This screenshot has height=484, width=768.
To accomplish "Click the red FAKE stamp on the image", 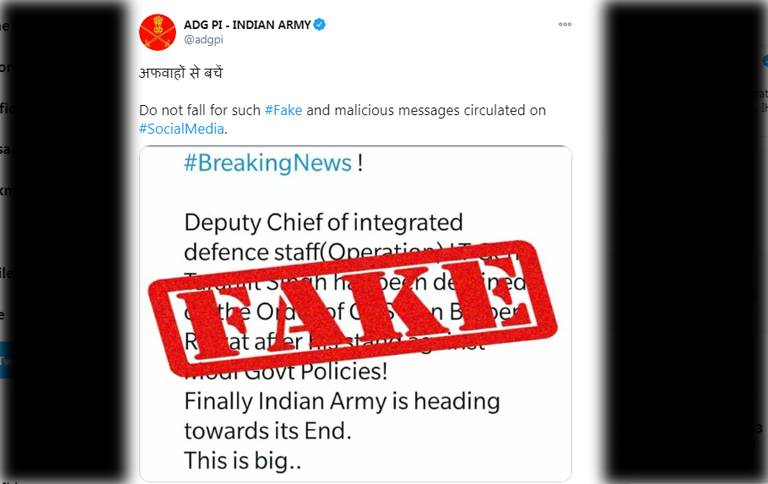I will coord(353,309).
